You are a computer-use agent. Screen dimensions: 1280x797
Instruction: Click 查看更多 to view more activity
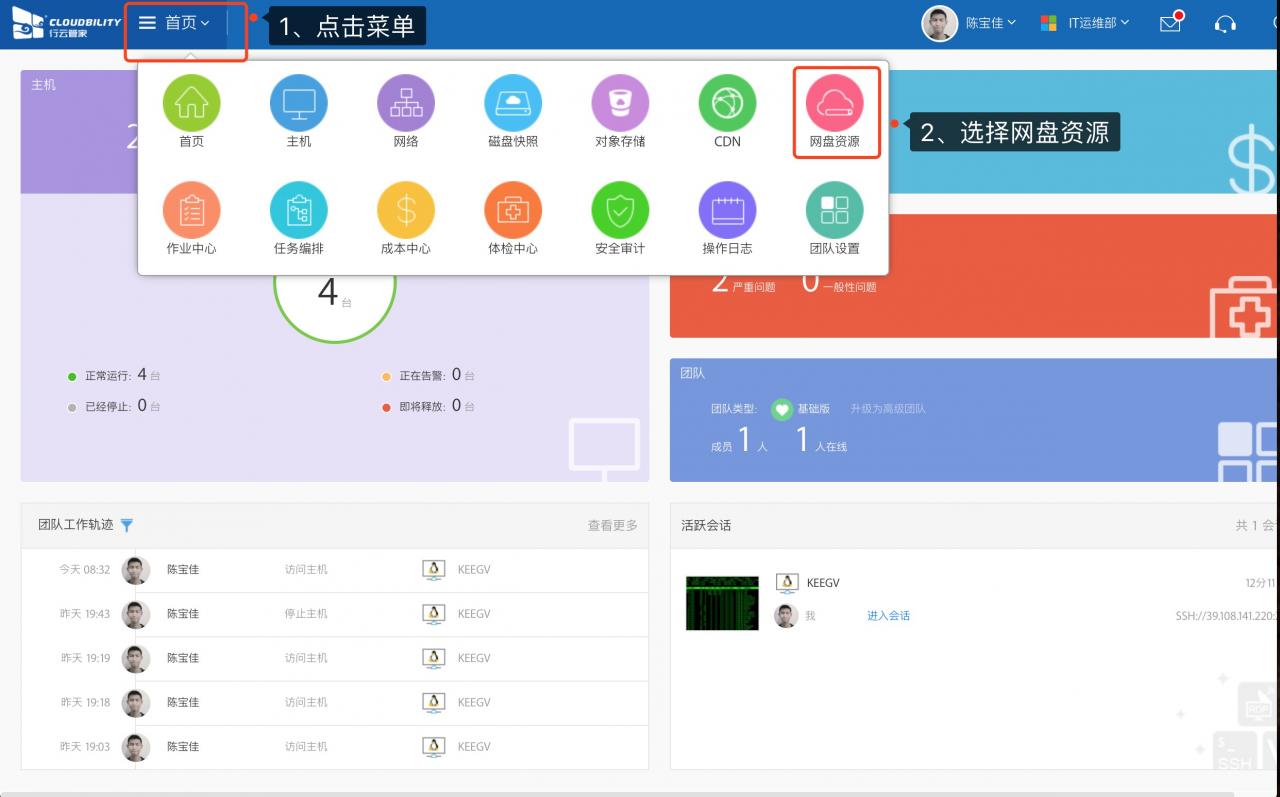pos(612,525)
